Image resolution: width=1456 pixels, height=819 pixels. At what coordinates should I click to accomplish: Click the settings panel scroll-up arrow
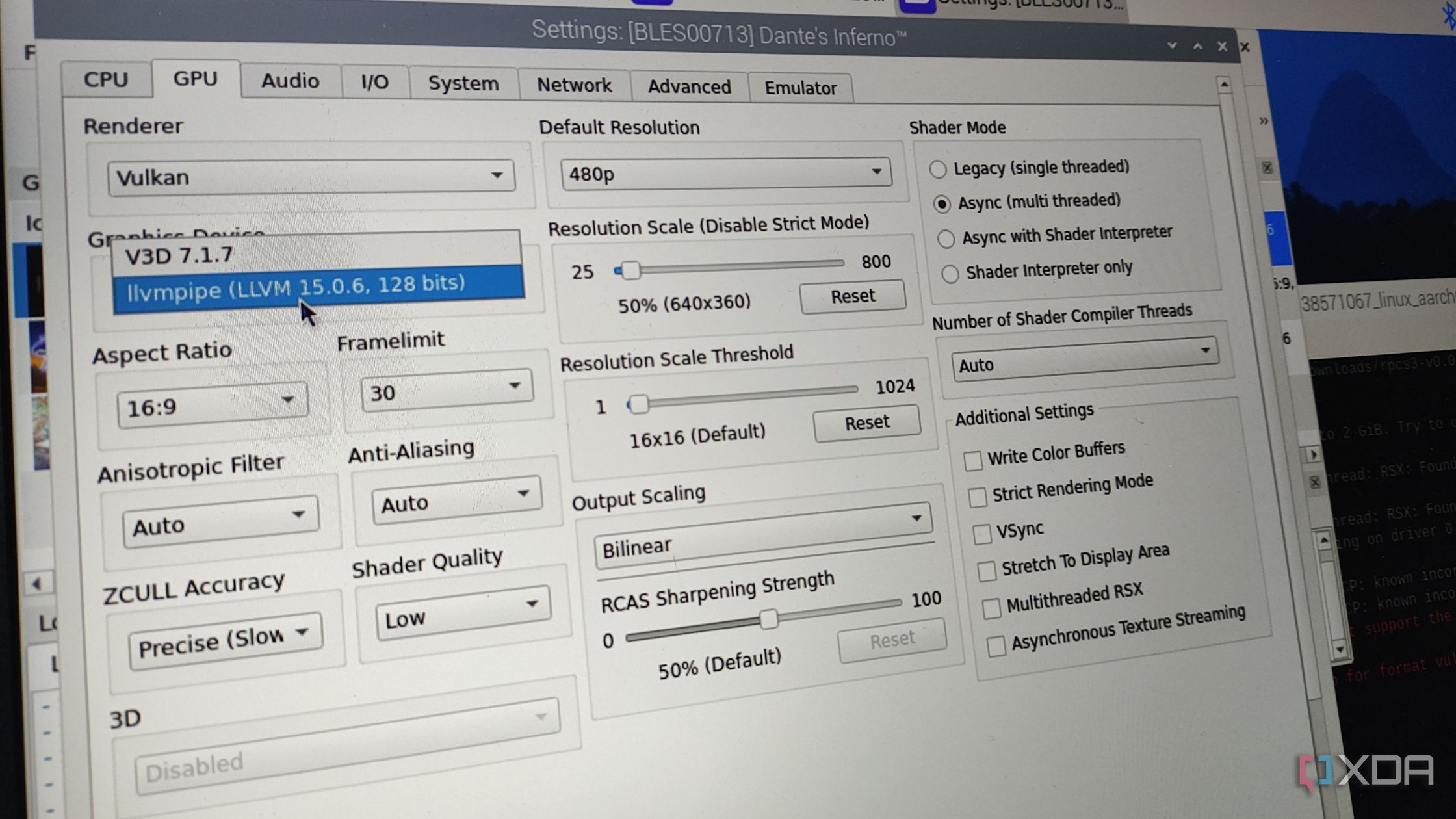point(1224,84)
